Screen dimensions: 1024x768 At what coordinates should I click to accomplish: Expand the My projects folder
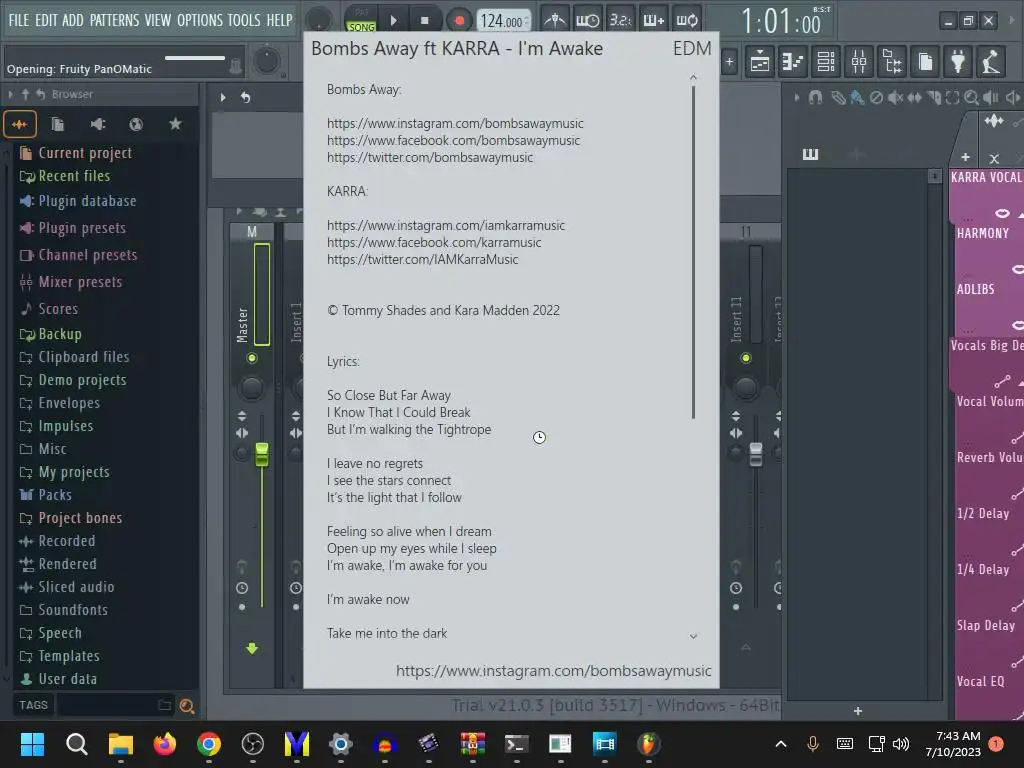coord(65,472)
